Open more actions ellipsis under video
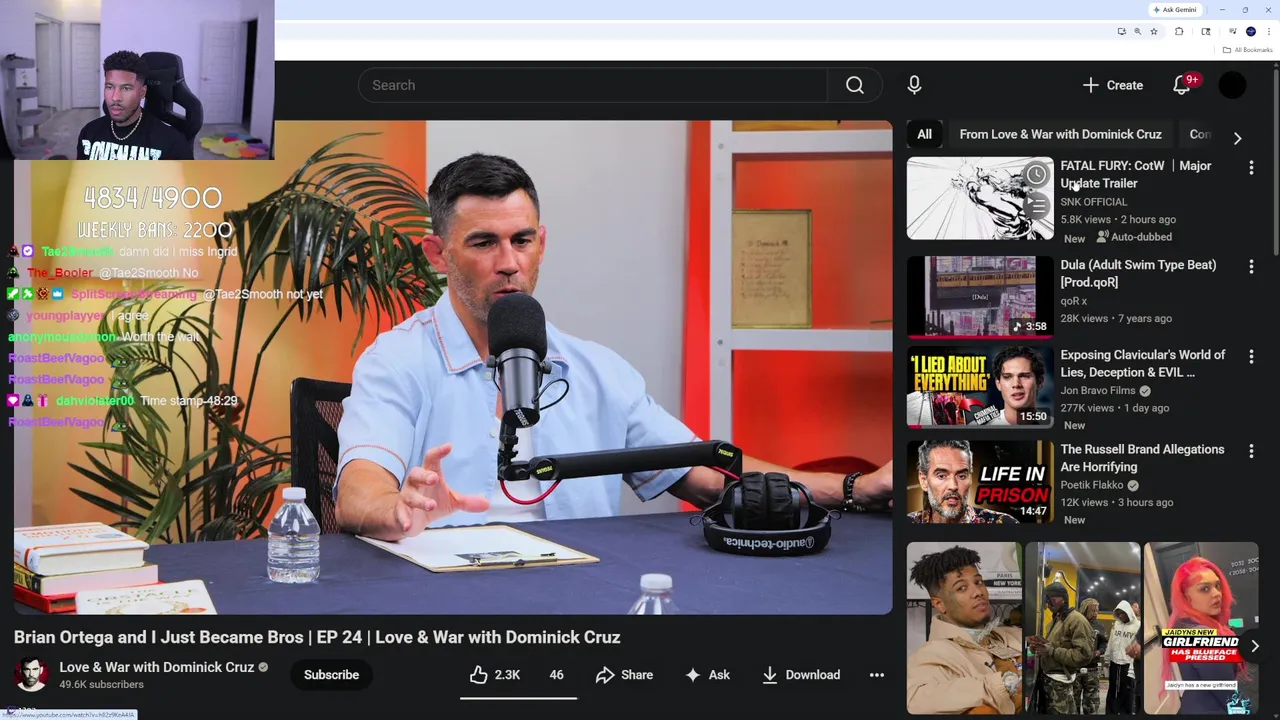Viewport: 1280px width, 720px height. pyautogui.click(x=877, y=675)
